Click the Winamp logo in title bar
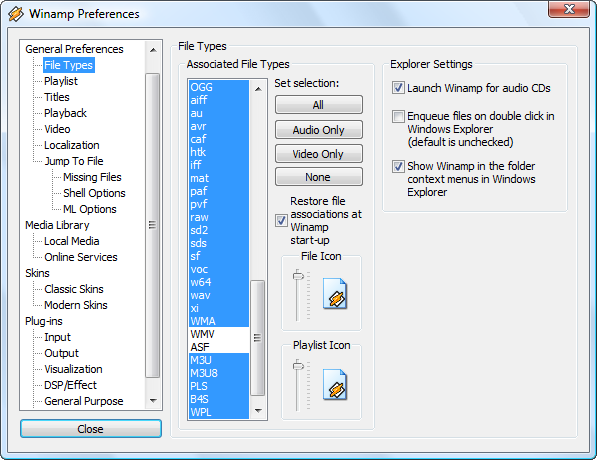The height and width of the screenshot is (460, 597). click(x=16, y=14)
